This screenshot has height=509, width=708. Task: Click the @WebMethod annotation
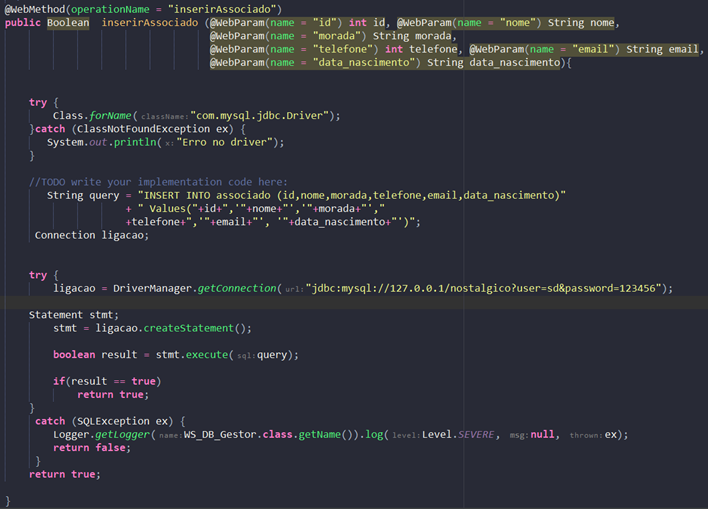tap(35, 9)
